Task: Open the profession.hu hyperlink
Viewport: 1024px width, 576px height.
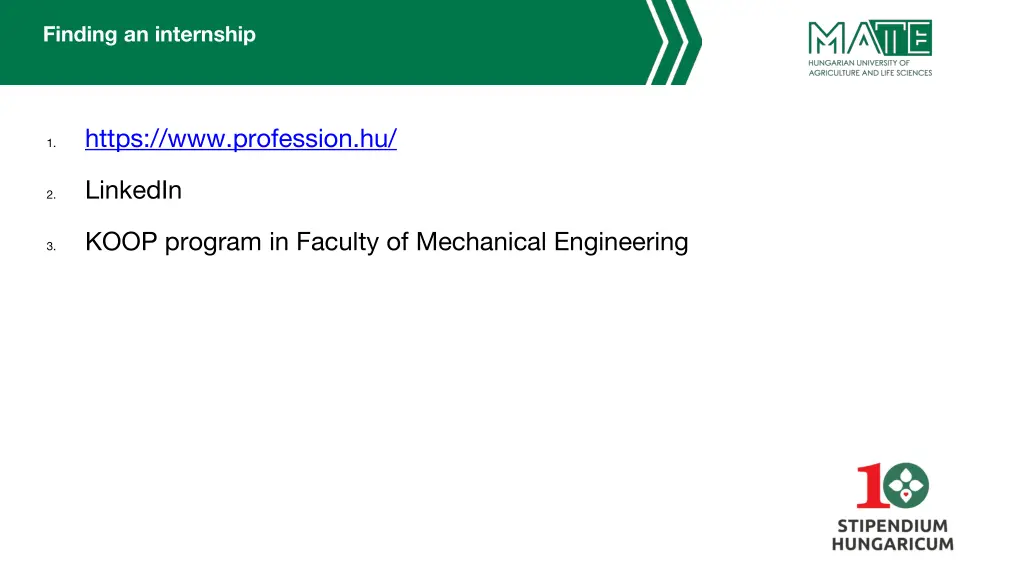Action: click(x=241, y=139)
